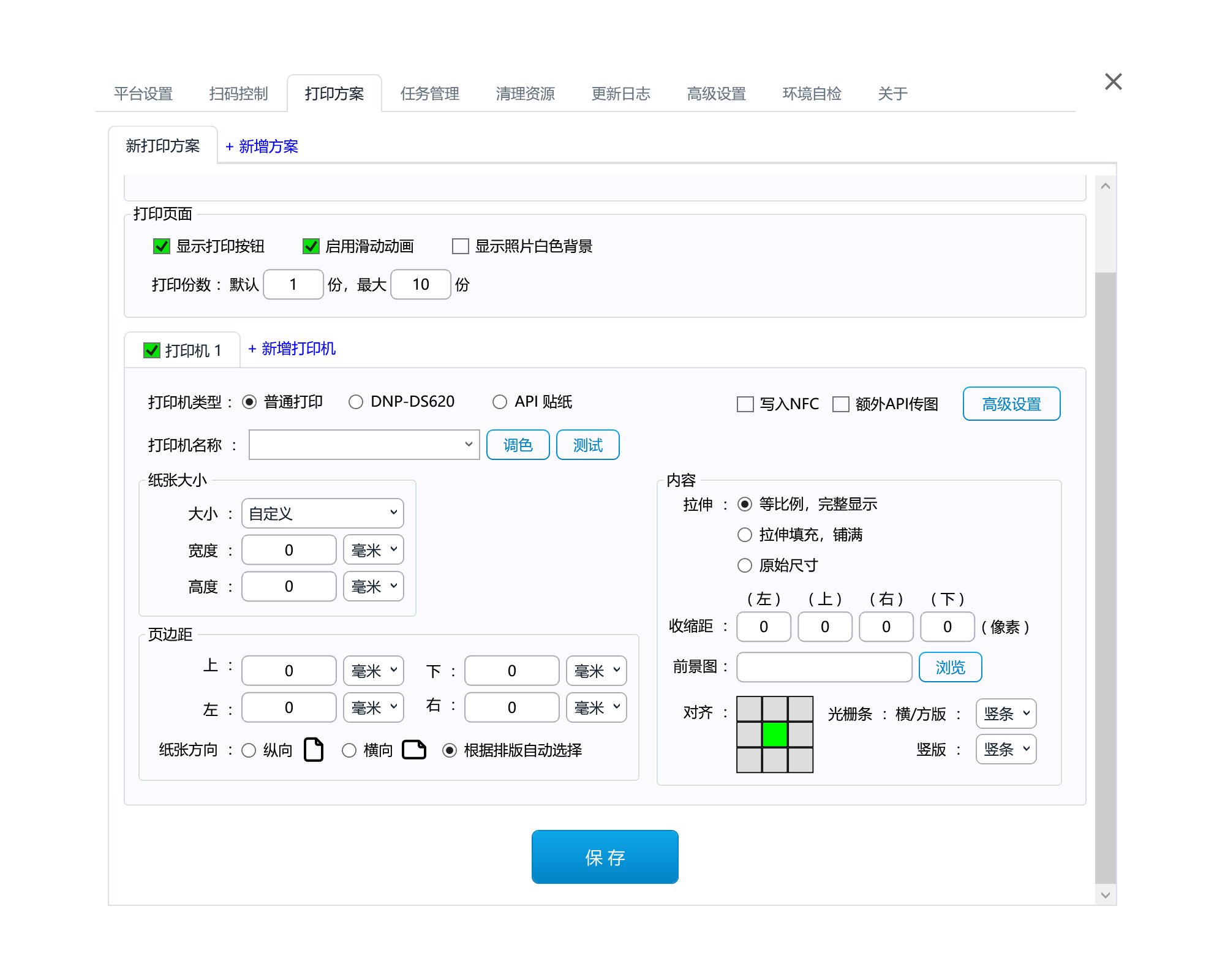The image size is (1225, 980).
Task: Click the scrollbar down arrow
Action: tap(1106, 895)
